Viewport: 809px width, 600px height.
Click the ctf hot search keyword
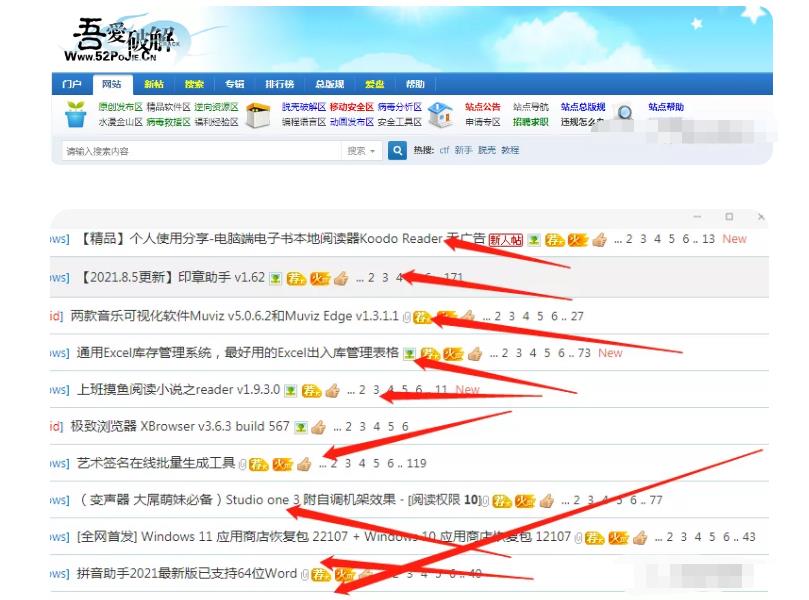(444, 150)
